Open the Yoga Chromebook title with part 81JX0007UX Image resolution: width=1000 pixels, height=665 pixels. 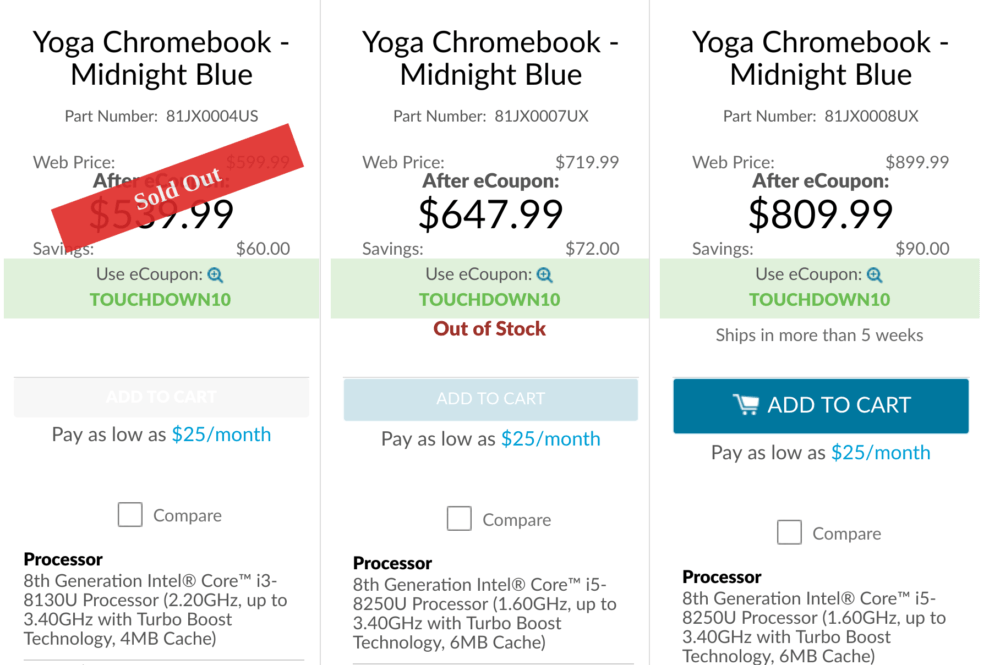[x=490, y=59]
